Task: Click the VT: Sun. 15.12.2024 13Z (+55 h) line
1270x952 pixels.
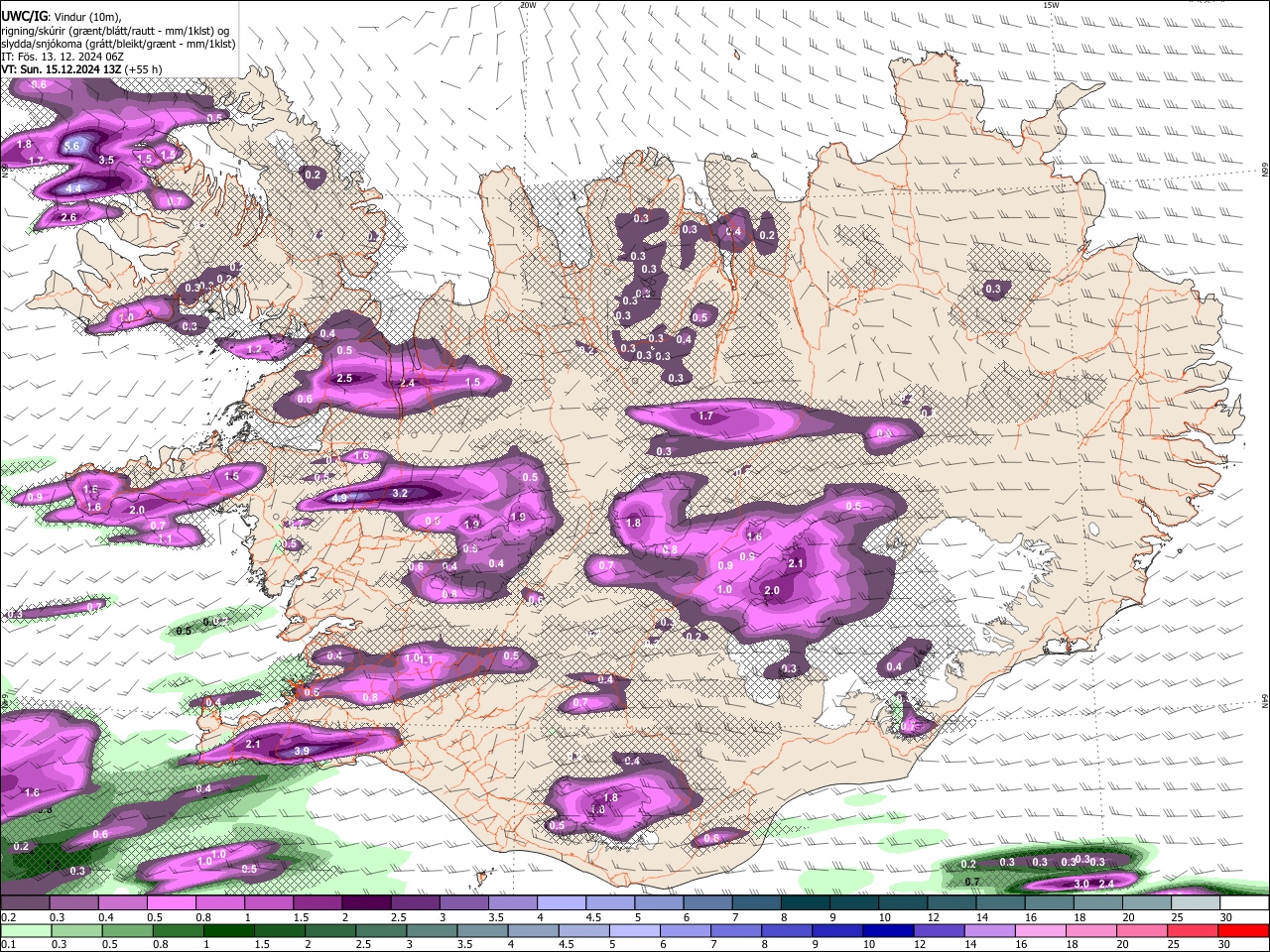Action: click(x=81, y=69)
